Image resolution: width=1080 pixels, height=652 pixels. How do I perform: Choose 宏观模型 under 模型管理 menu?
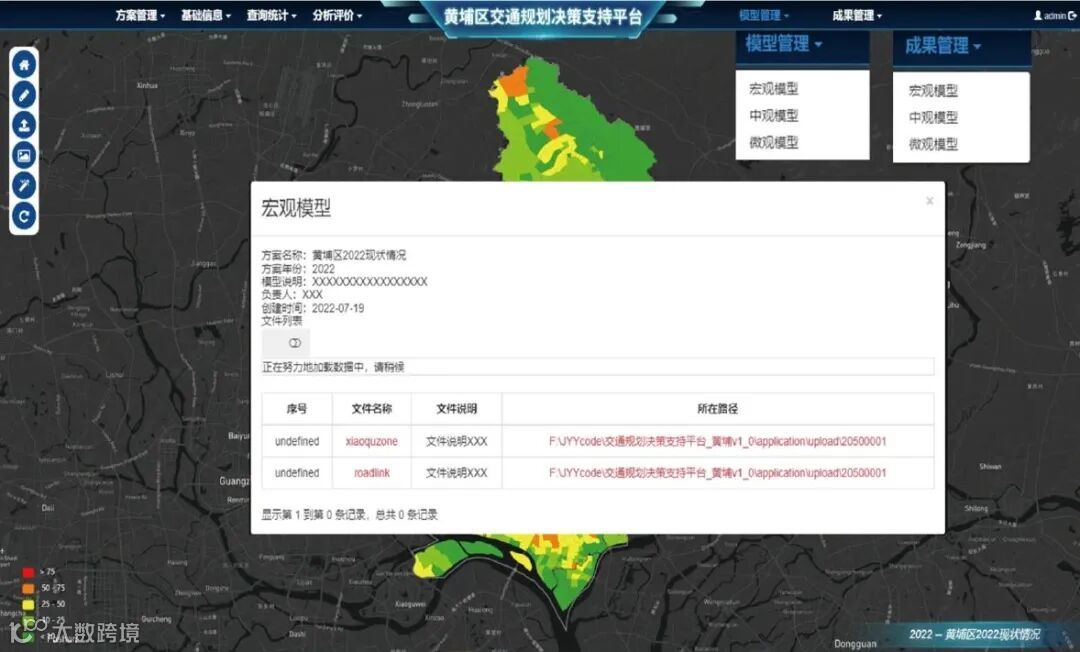(x=773, y=89)
